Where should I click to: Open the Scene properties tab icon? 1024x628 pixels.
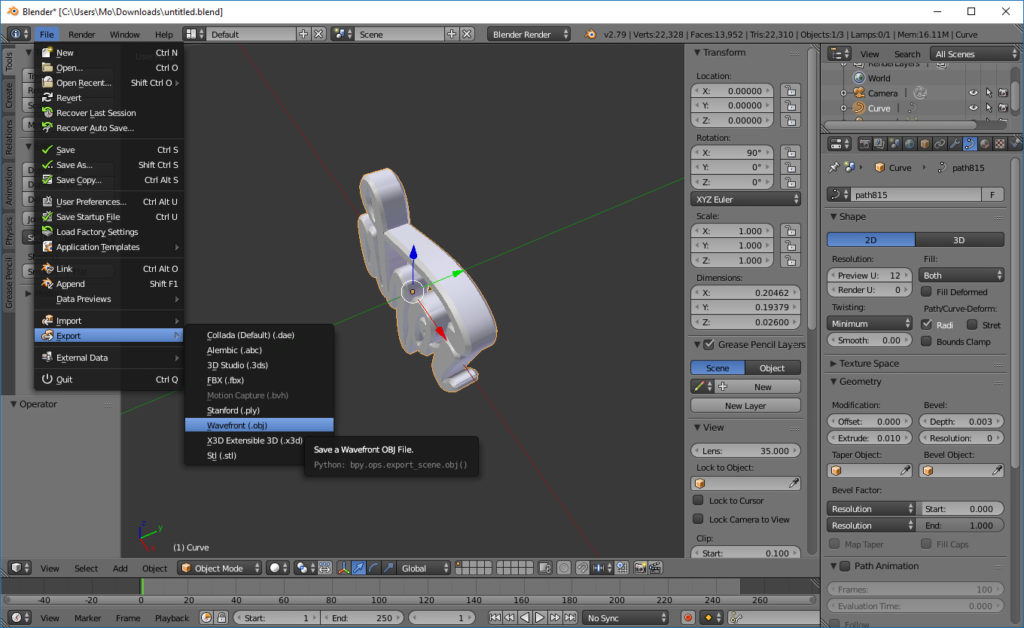pos(895,144)
